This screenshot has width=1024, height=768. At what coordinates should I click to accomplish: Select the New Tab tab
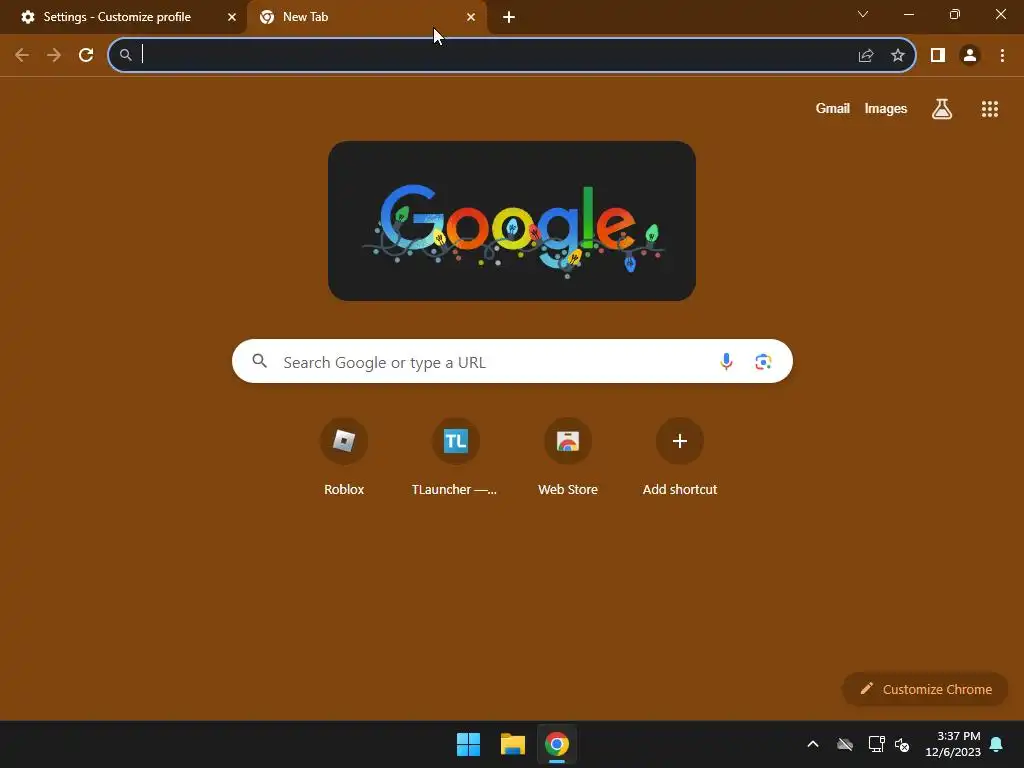coord(366,17)
